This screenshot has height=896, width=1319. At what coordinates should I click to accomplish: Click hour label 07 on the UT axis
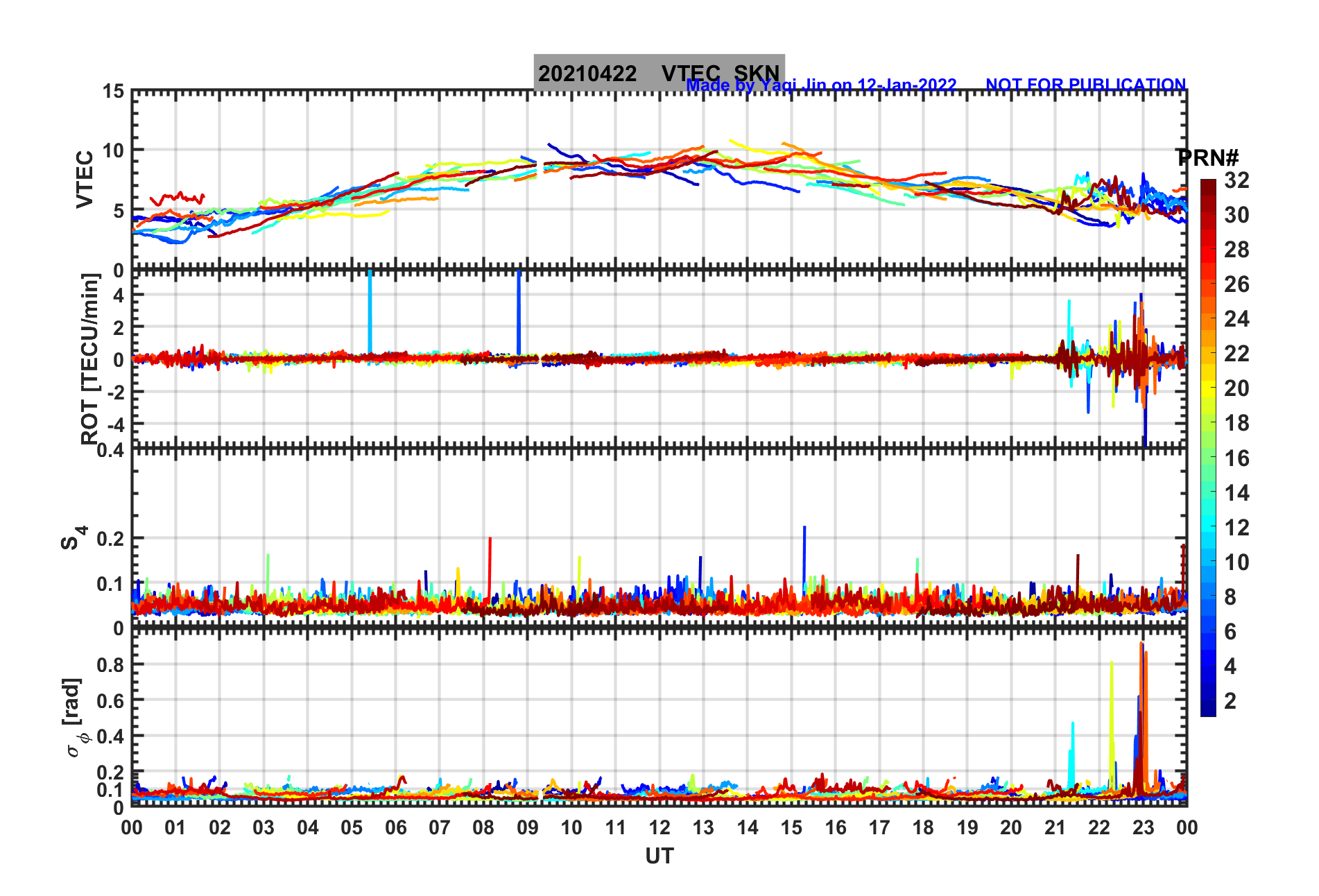(440, 827)
